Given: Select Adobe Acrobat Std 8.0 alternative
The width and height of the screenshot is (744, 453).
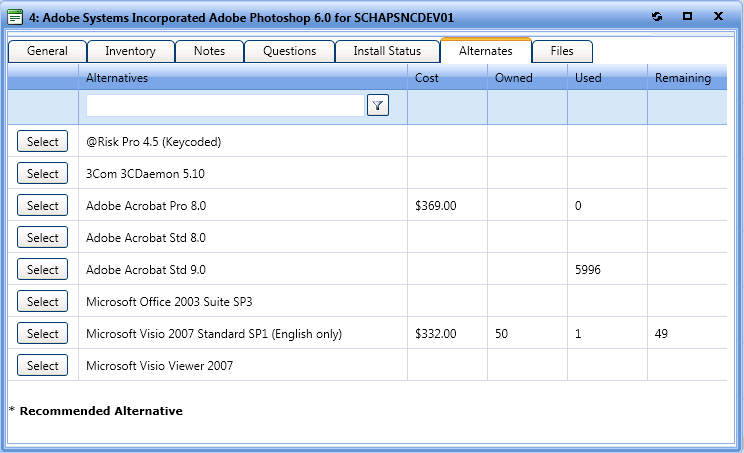Looking at the screenshot, I should (43, 237).
